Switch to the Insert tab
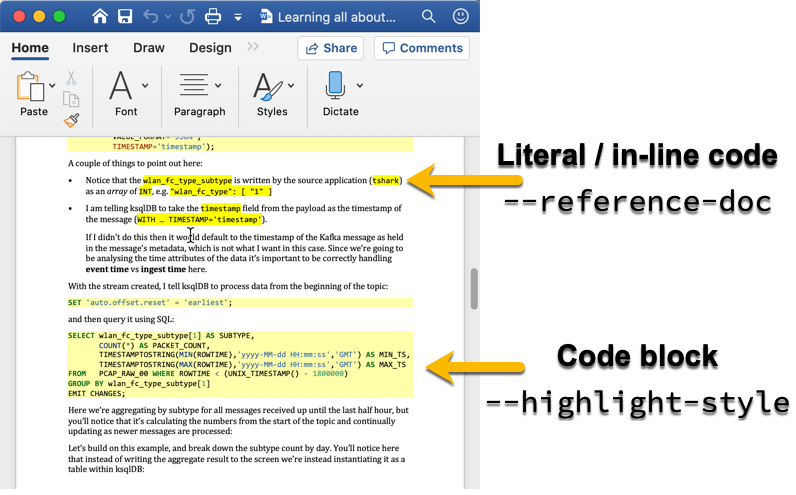This screenshot has height=495, width=796. [90, 48]
